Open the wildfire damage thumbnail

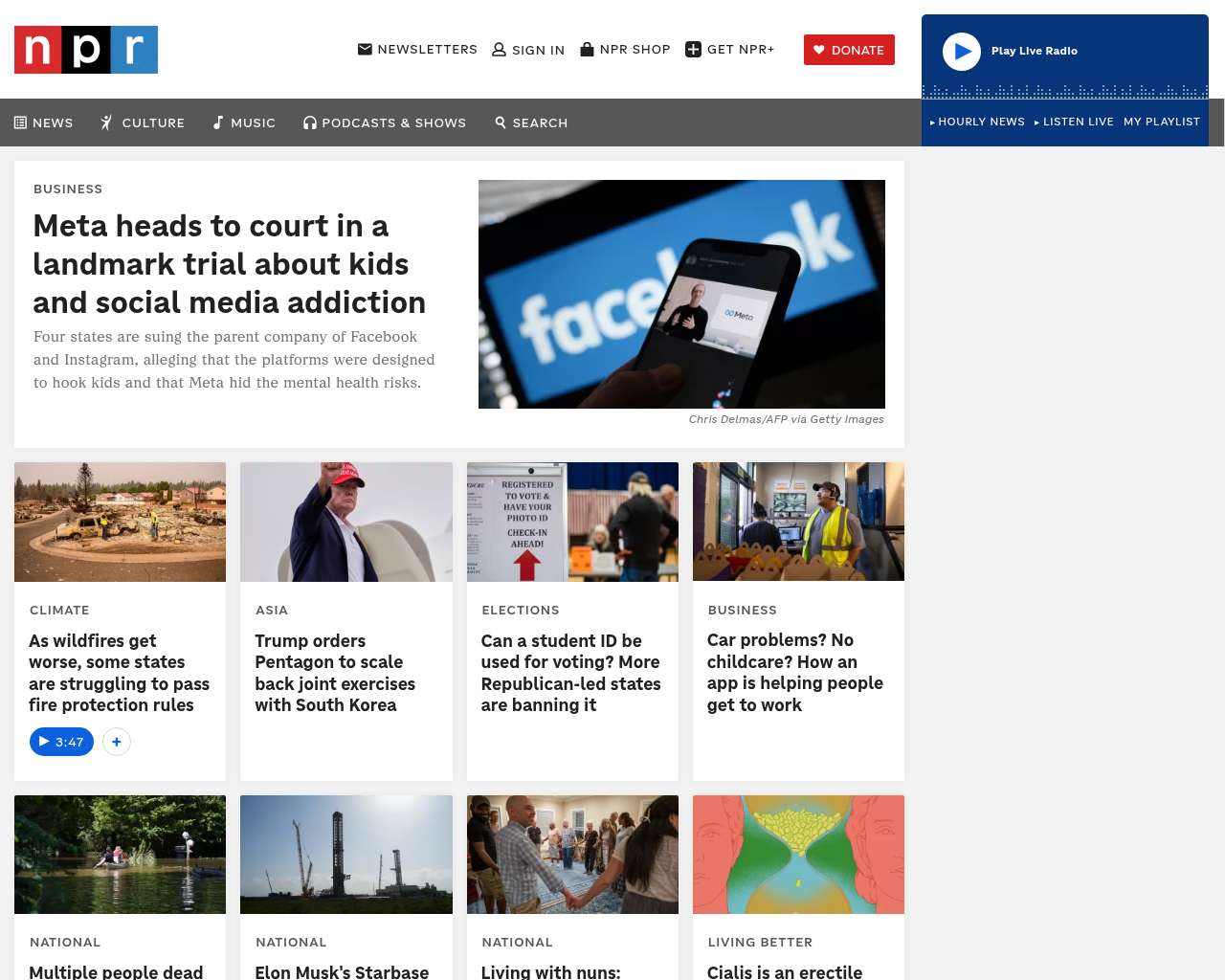tap(121, 522)
